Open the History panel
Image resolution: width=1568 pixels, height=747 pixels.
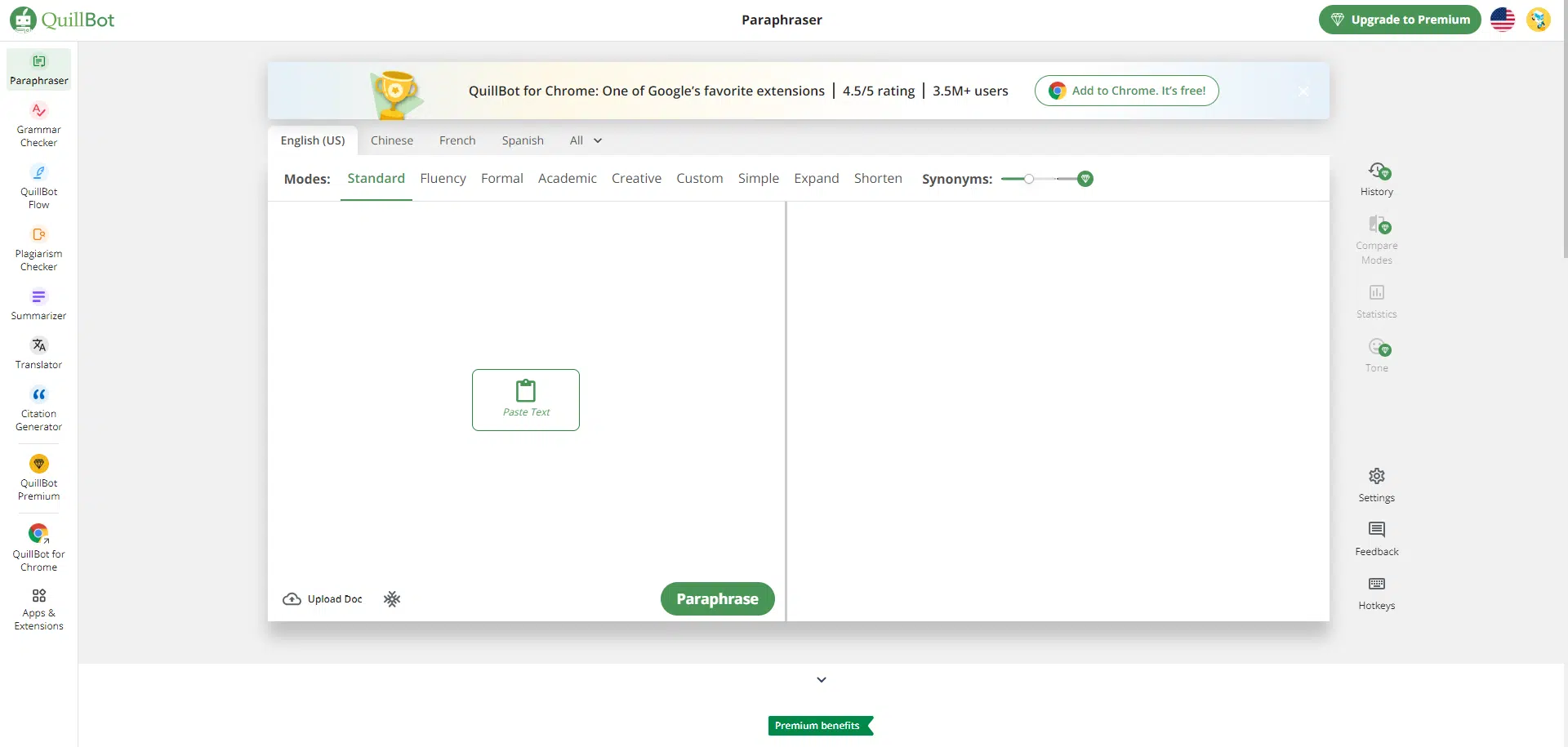click(1377, 180)
